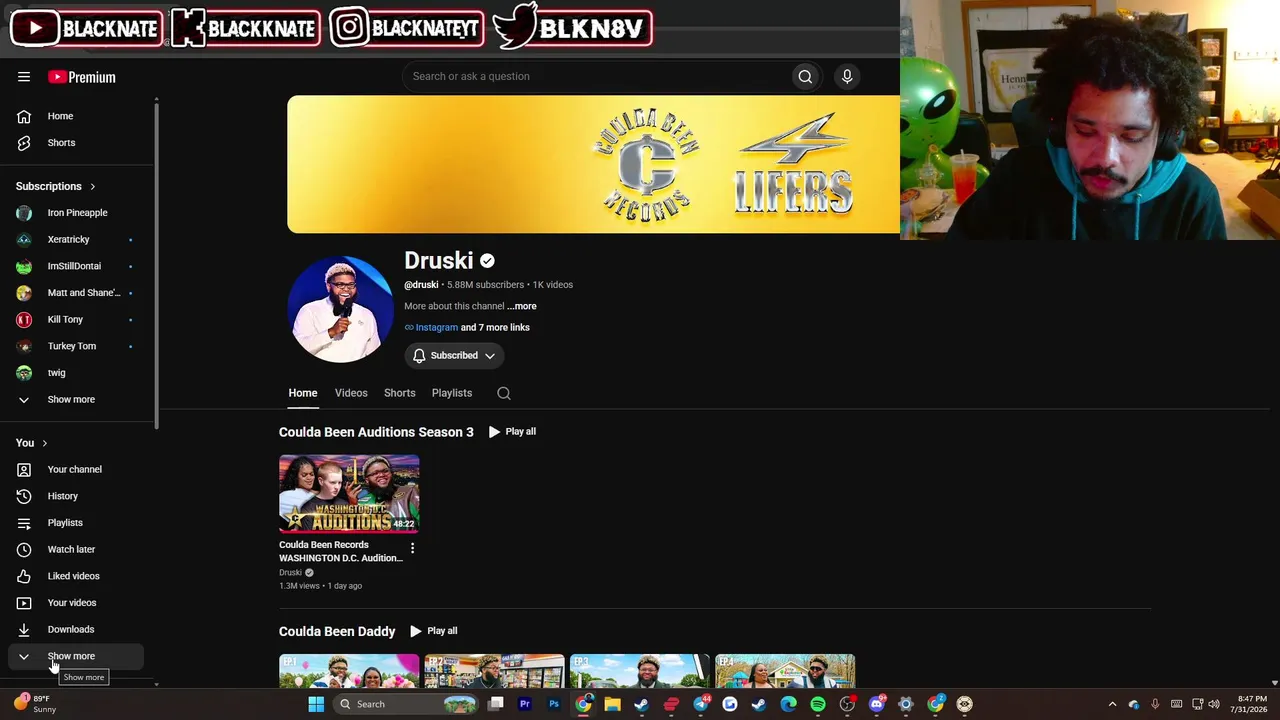Screen dimensions: 1280x720
Task: Open Your channel in sidebar
Action: [x=78, y=469]
